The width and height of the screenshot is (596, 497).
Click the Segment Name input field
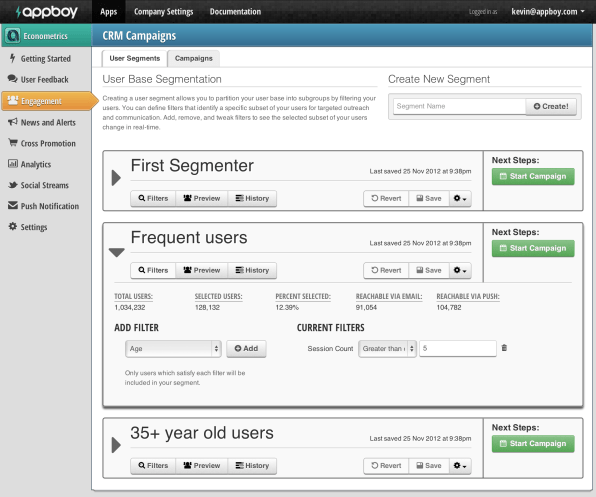tap(460, 106)
